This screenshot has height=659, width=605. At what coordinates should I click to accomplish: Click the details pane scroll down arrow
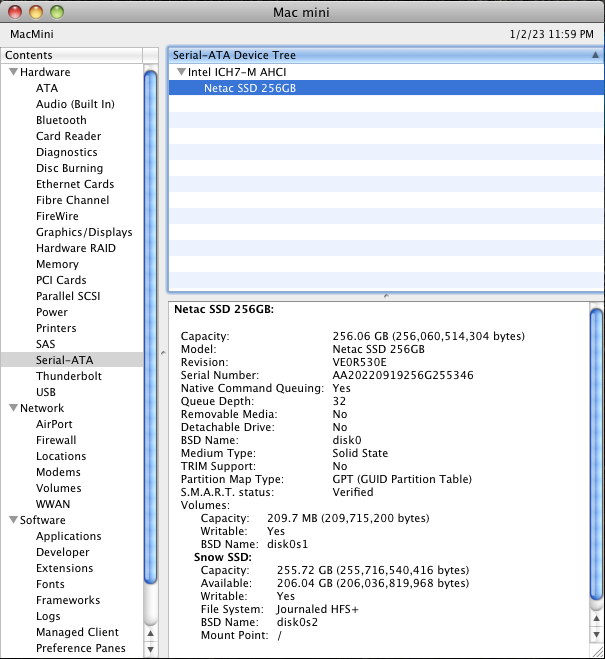point(596,634)
